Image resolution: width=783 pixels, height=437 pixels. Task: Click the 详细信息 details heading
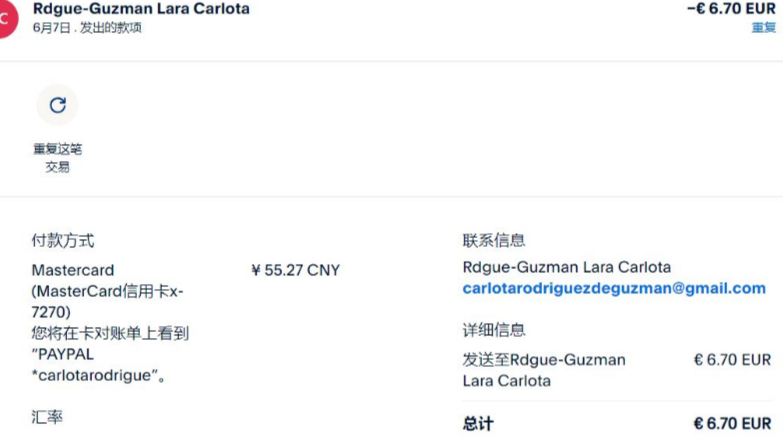click(x=494, y=330)
